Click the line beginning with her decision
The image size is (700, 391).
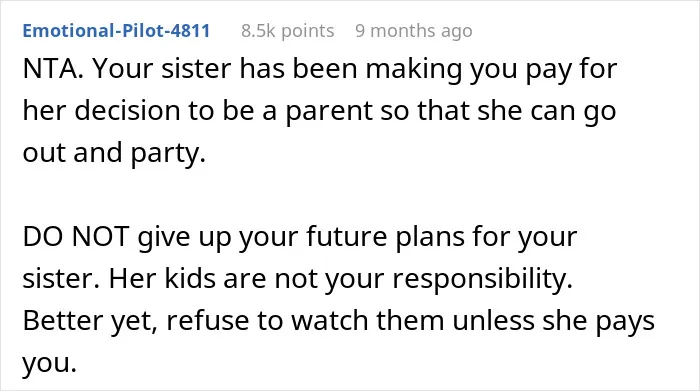(x=319, y=111)
